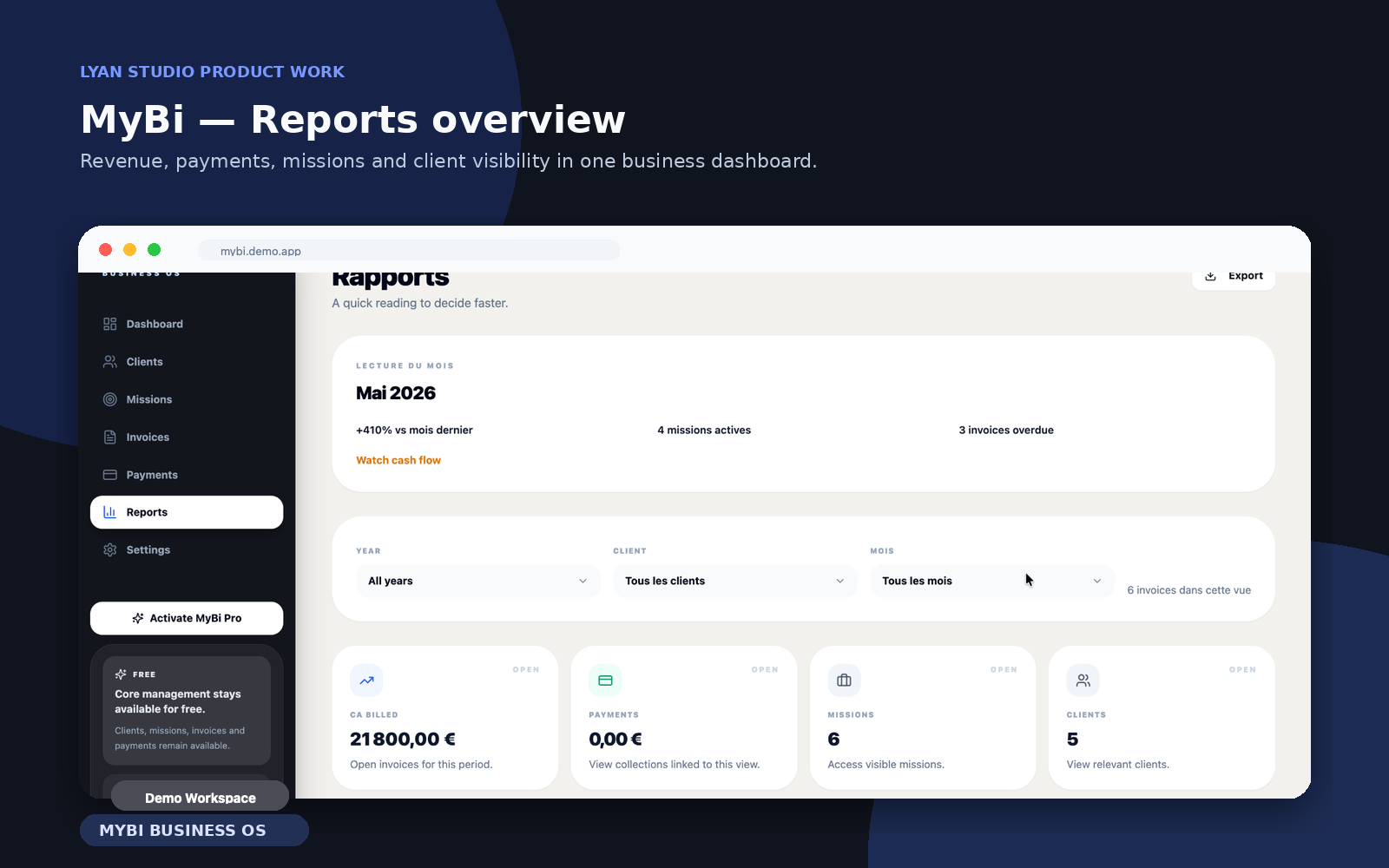Click the Settings gear icon in sidebar
Screen dimensions: 1389x868
click(x=109, y=550)
